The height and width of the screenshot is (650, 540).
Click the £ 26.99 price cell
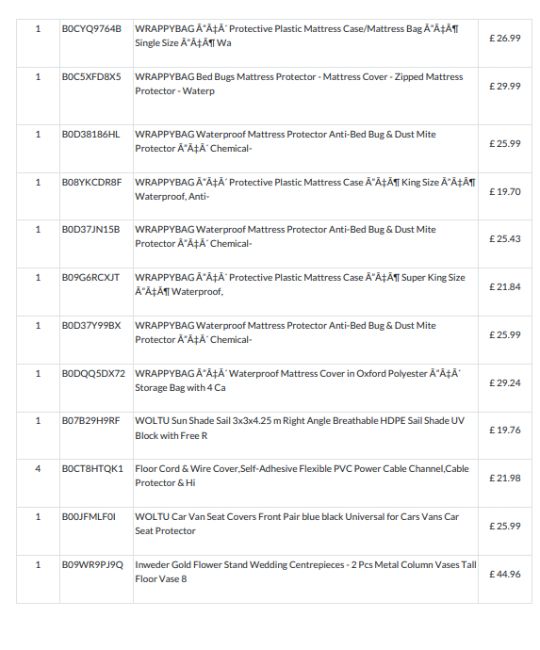[x=505, y=38]
